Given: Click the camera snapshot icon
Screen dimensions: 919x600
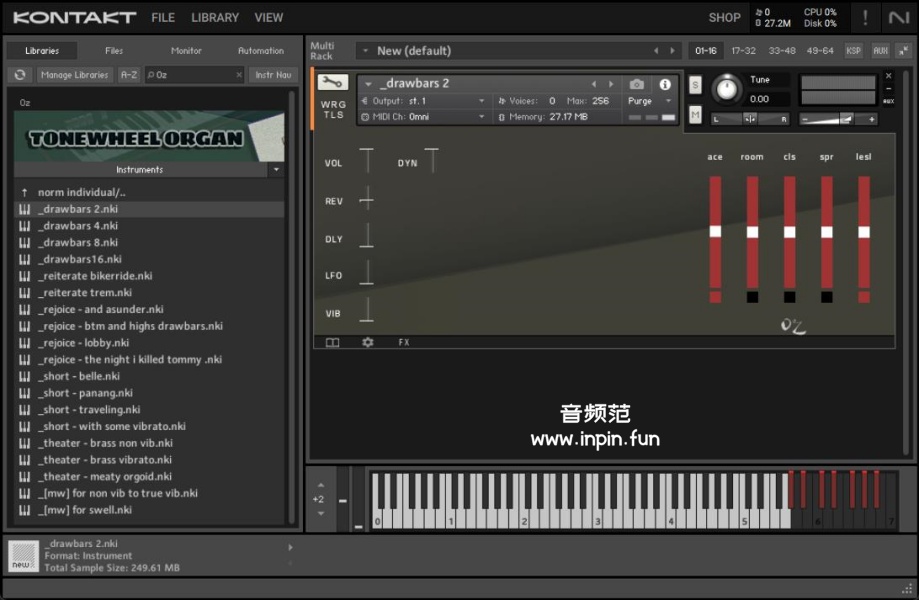Looking at the screenshot, I should [x=637, y=85].
